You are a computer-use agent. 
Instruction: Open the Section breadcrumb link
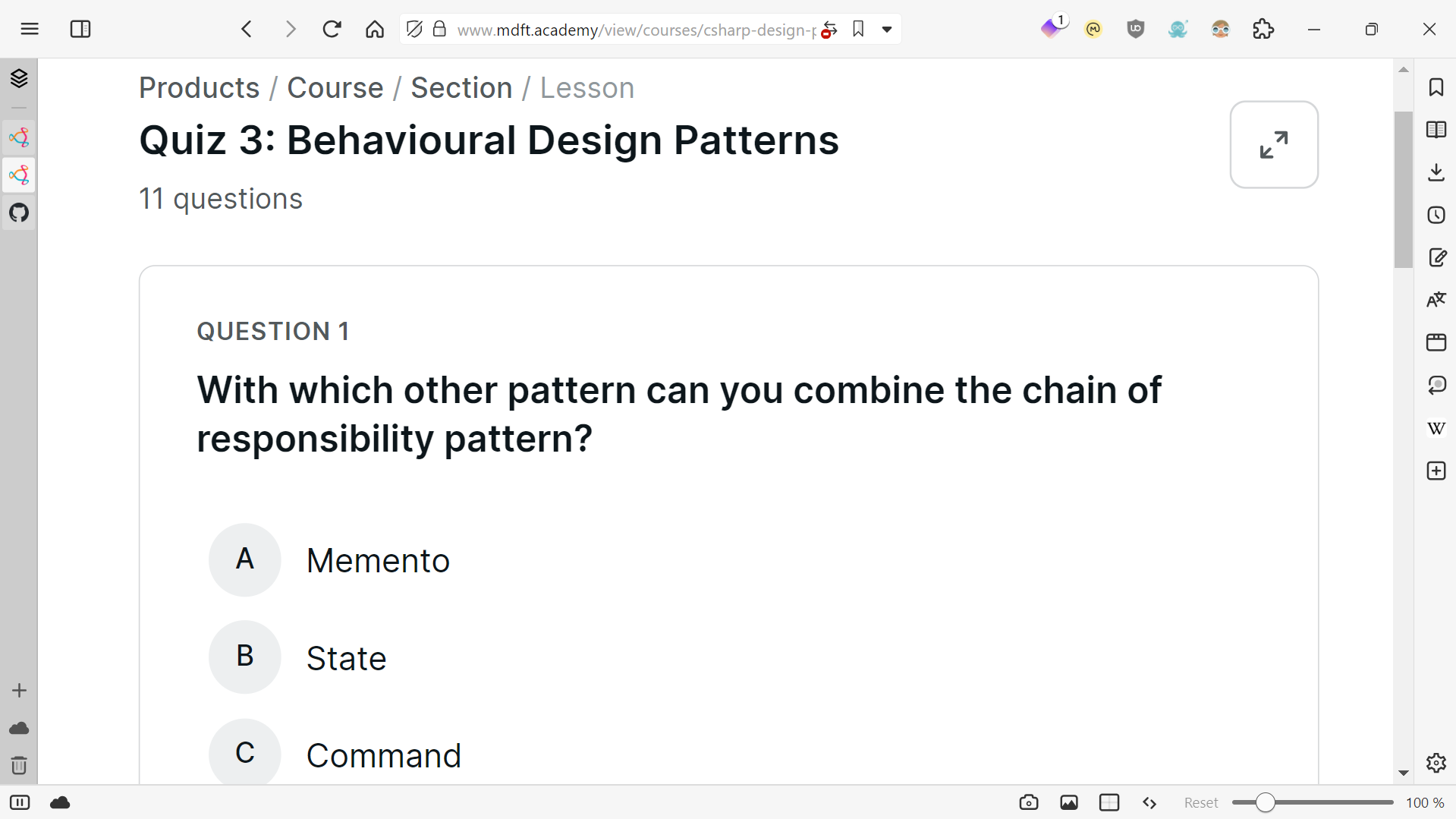(461, 88)
